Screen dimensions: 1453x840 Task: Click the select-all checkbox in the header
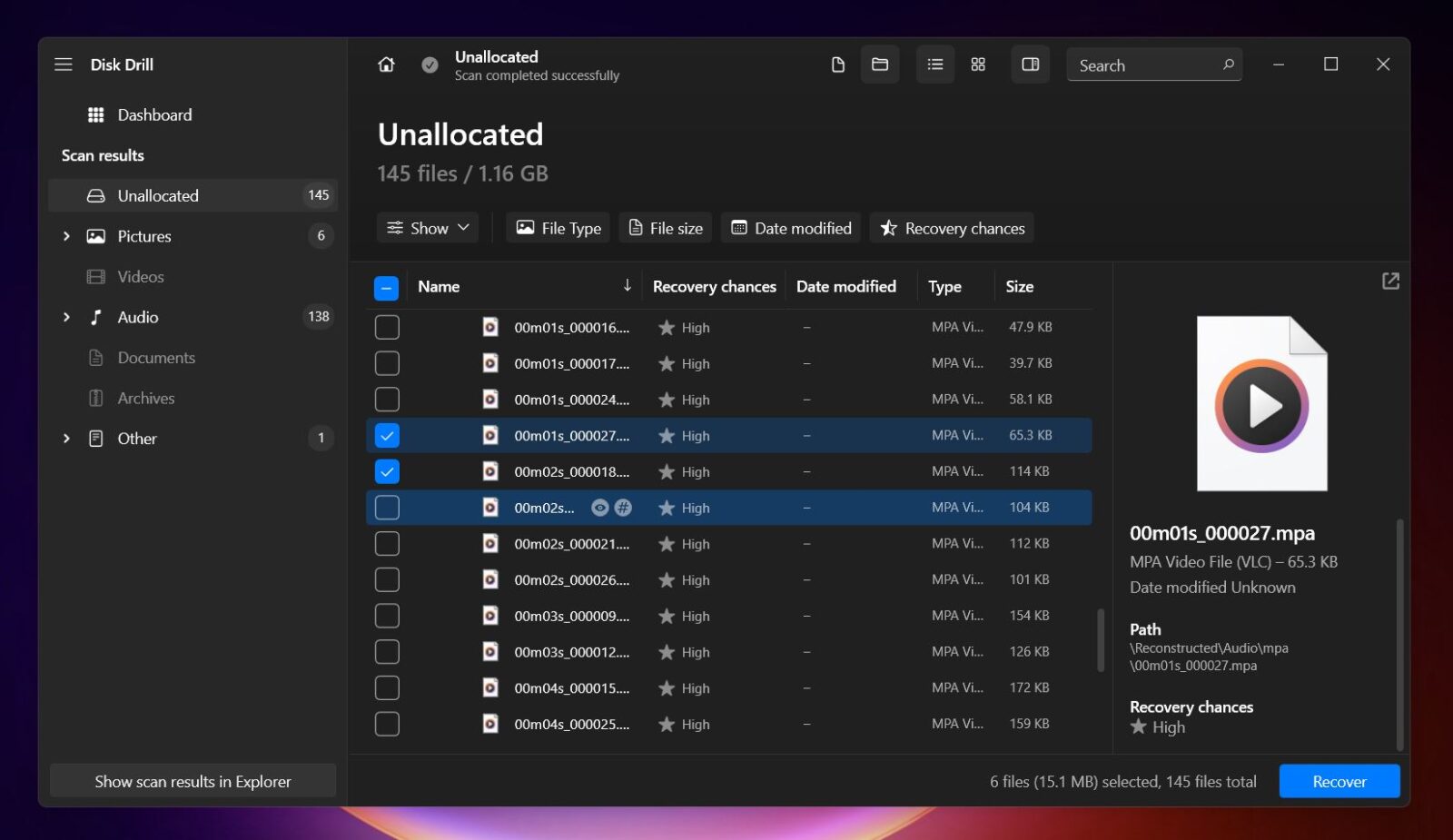pos(387,286)
